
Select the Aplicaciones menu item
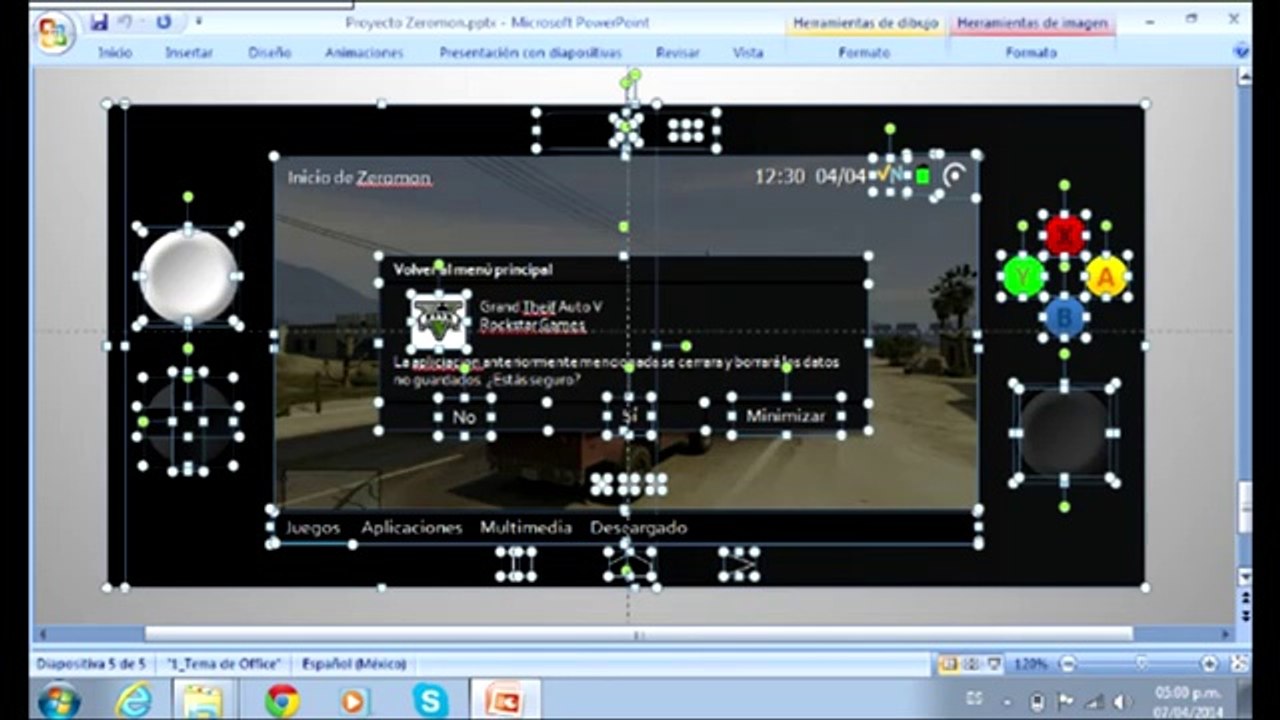(412, 527)
